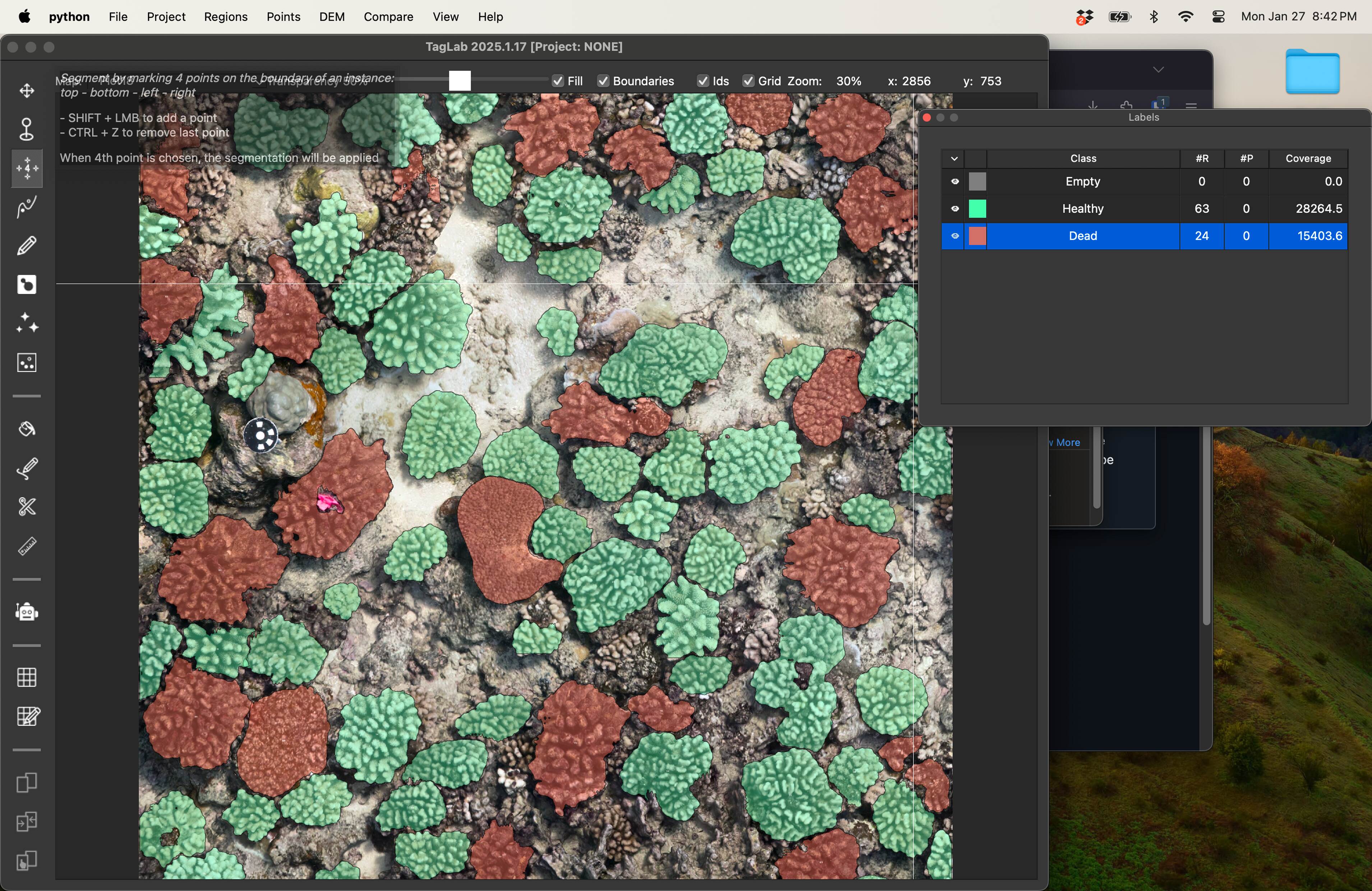Select the paint bucket assign-class tool
Image resolution: width=1372 pixels, height=891 pixels.
tap(27, 429)
